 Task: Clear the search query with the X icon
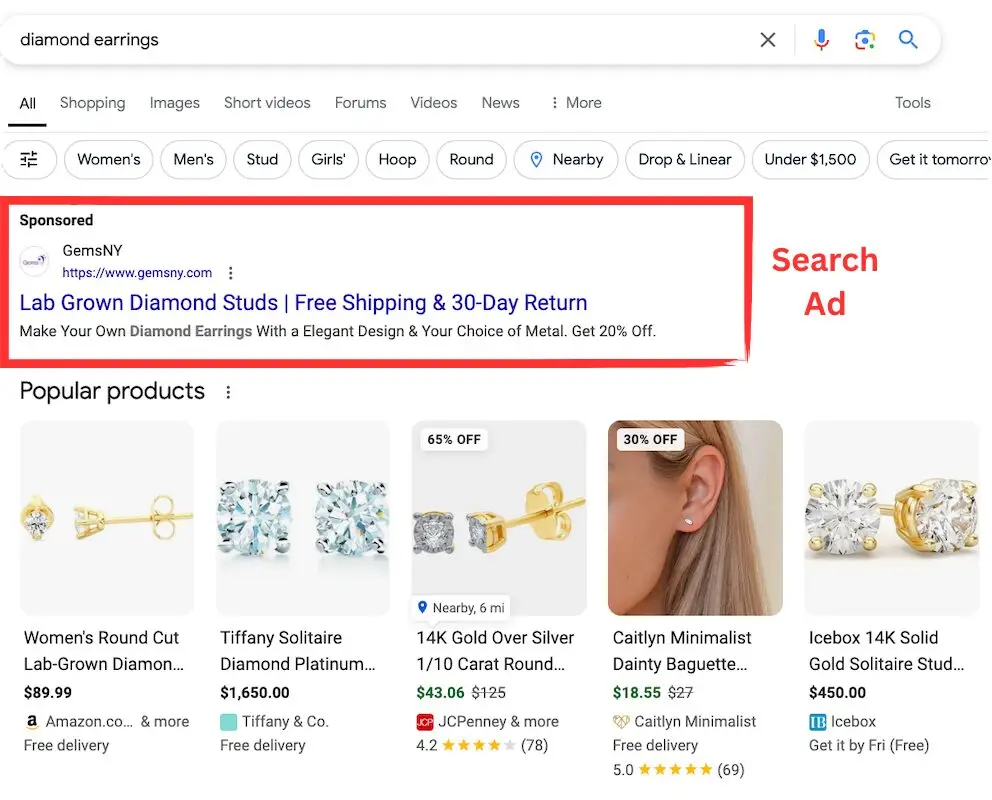tap(767, 40)
